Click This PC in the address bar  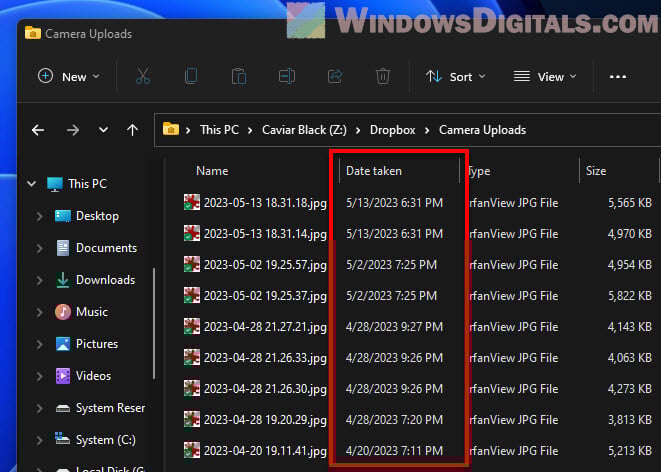(x=219, y=130)
